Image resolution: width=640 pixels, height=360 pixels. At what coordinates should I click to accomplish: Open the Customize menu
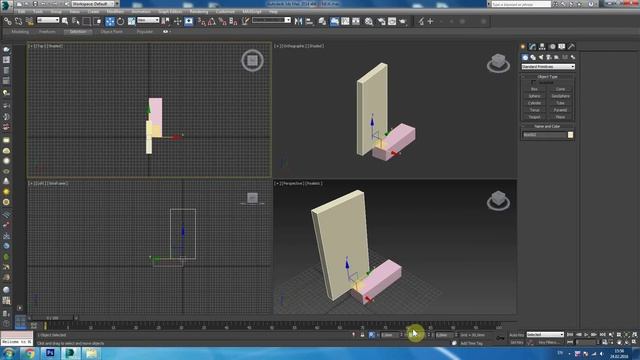[225, 12]
